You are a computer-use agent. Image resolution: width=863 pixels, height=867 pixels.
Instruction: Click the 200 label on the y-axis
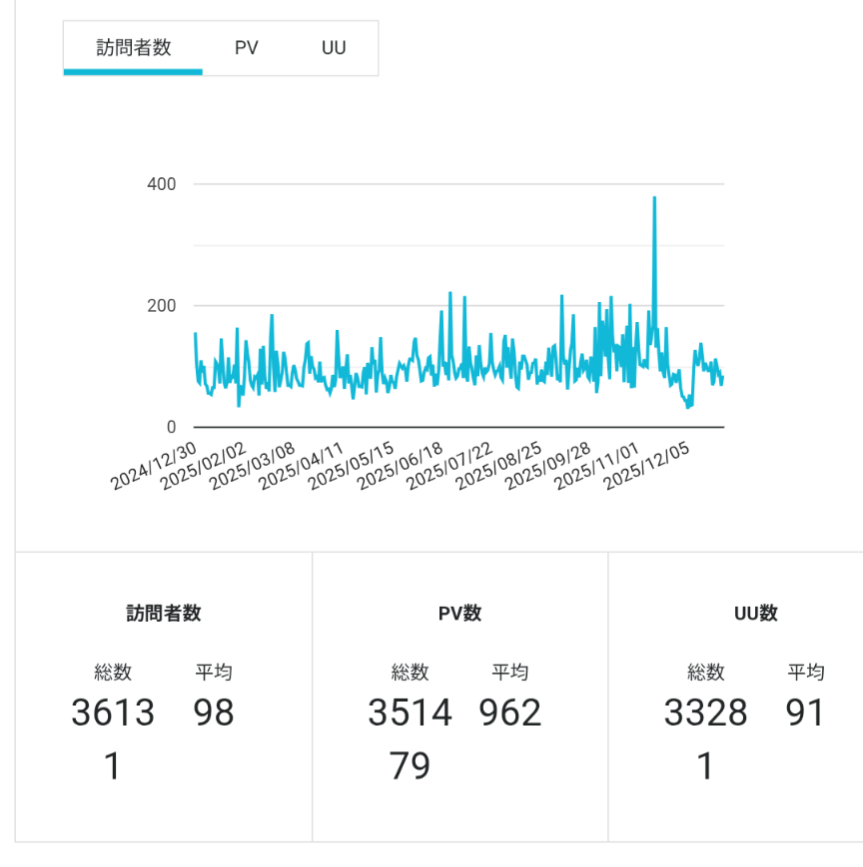161,306
